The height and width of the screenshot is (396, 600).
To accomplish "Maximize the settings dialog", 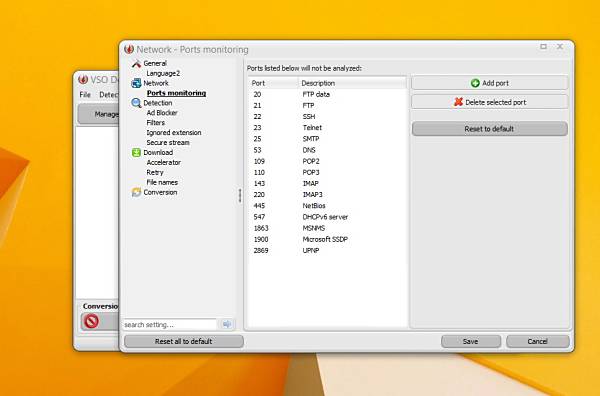I will [x=543, y=47].
